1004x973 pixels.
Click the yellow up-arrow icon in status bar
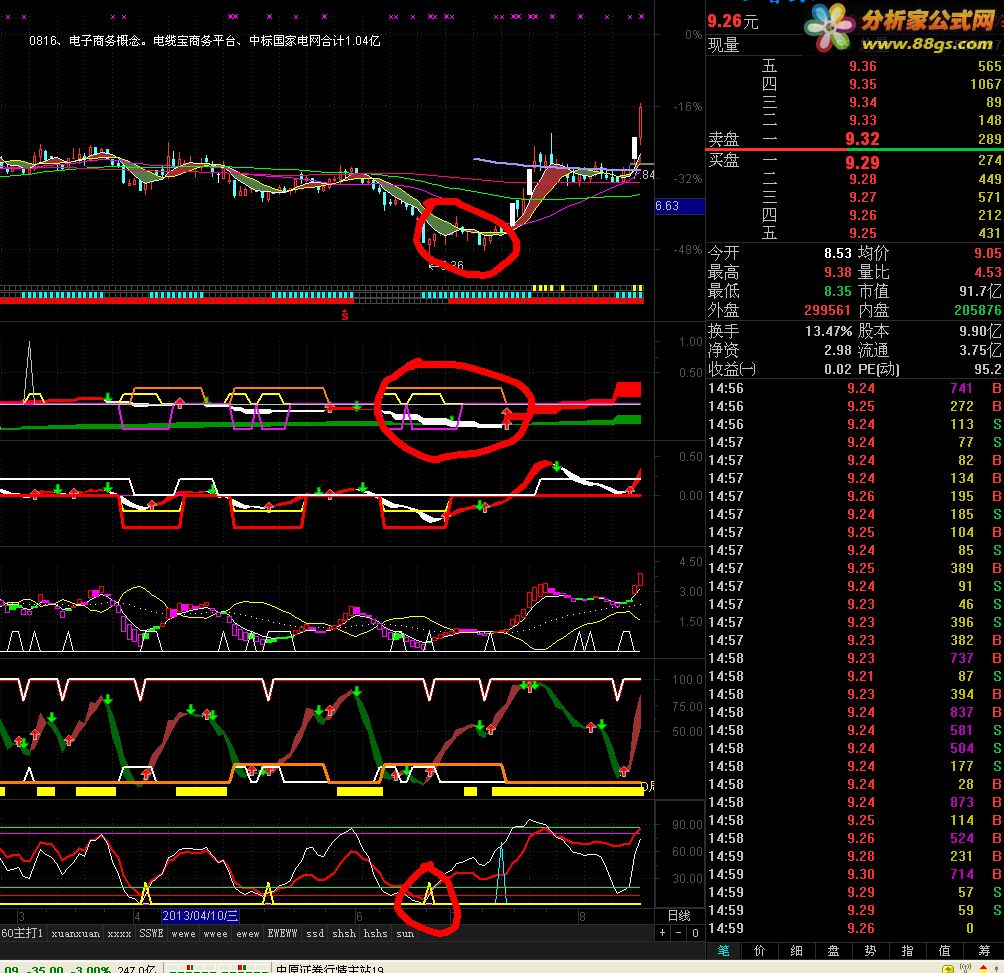[948, 968]
